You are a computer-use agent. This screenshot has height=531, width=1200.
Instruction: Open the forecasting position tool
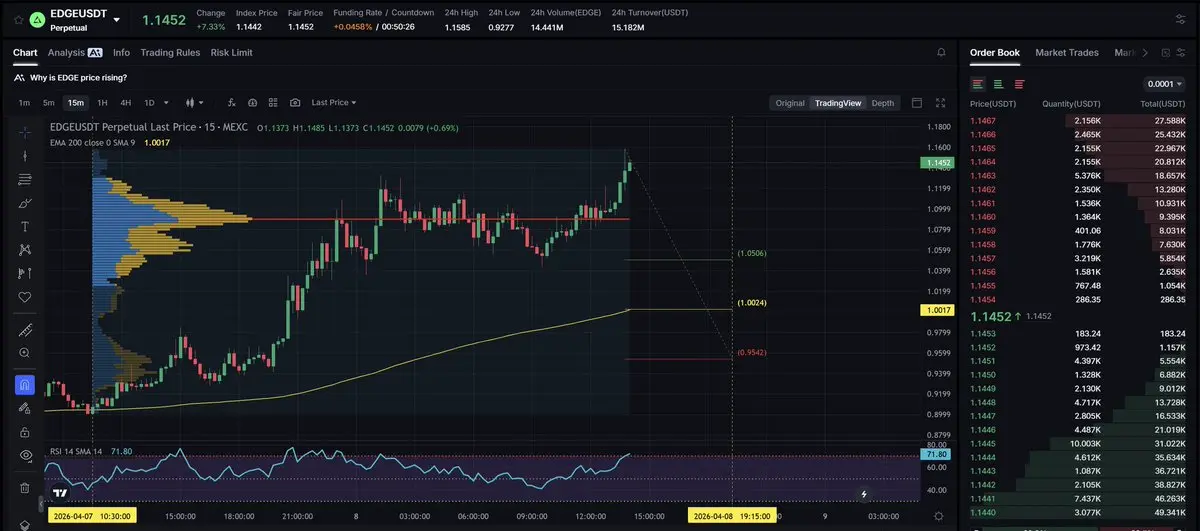click(x=25, y=273)
